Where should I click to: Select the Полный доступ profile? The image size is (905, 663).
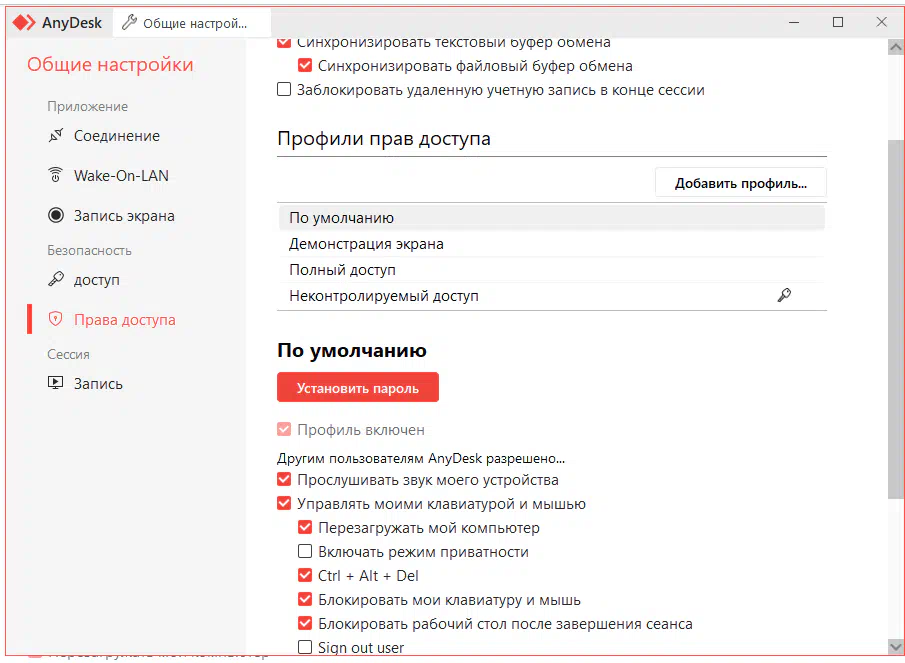(x=551, y=270)
